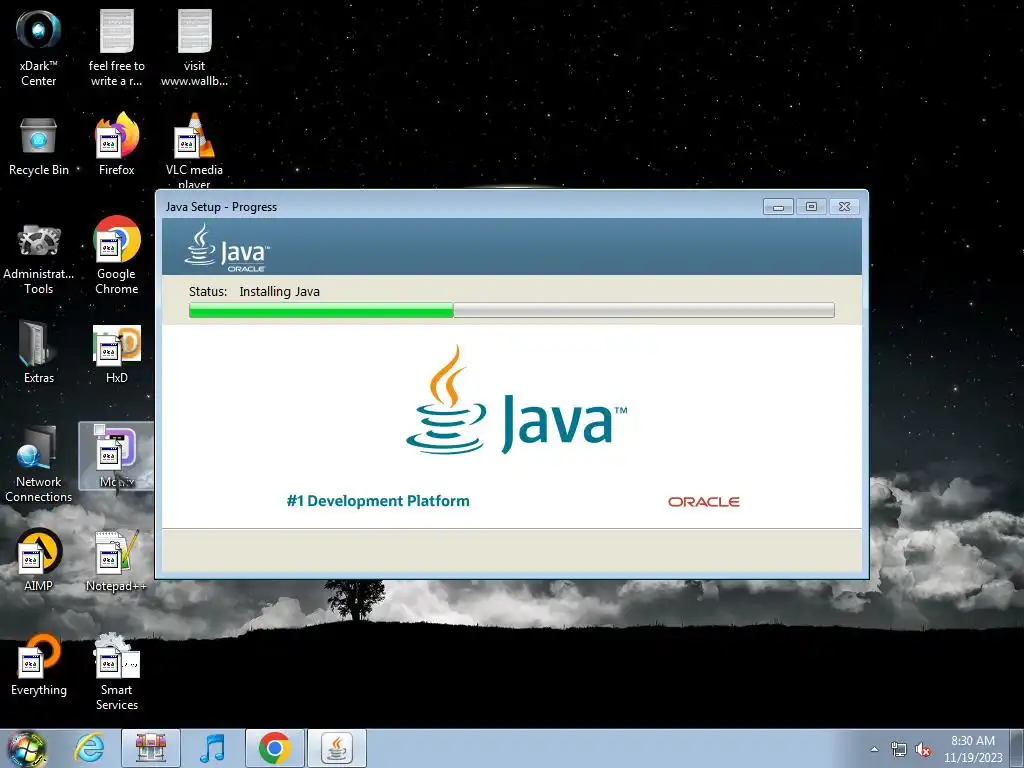Open the xDark Center desktop icon

(39, 47)
